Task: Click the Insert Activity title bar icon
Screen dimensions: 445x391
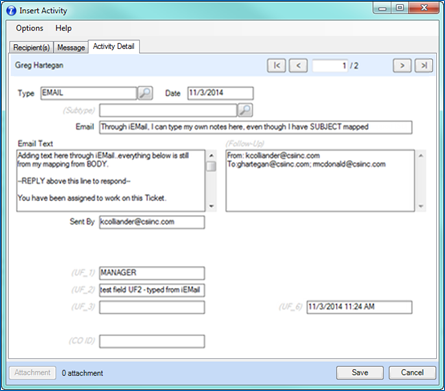Action: (11, 11)
